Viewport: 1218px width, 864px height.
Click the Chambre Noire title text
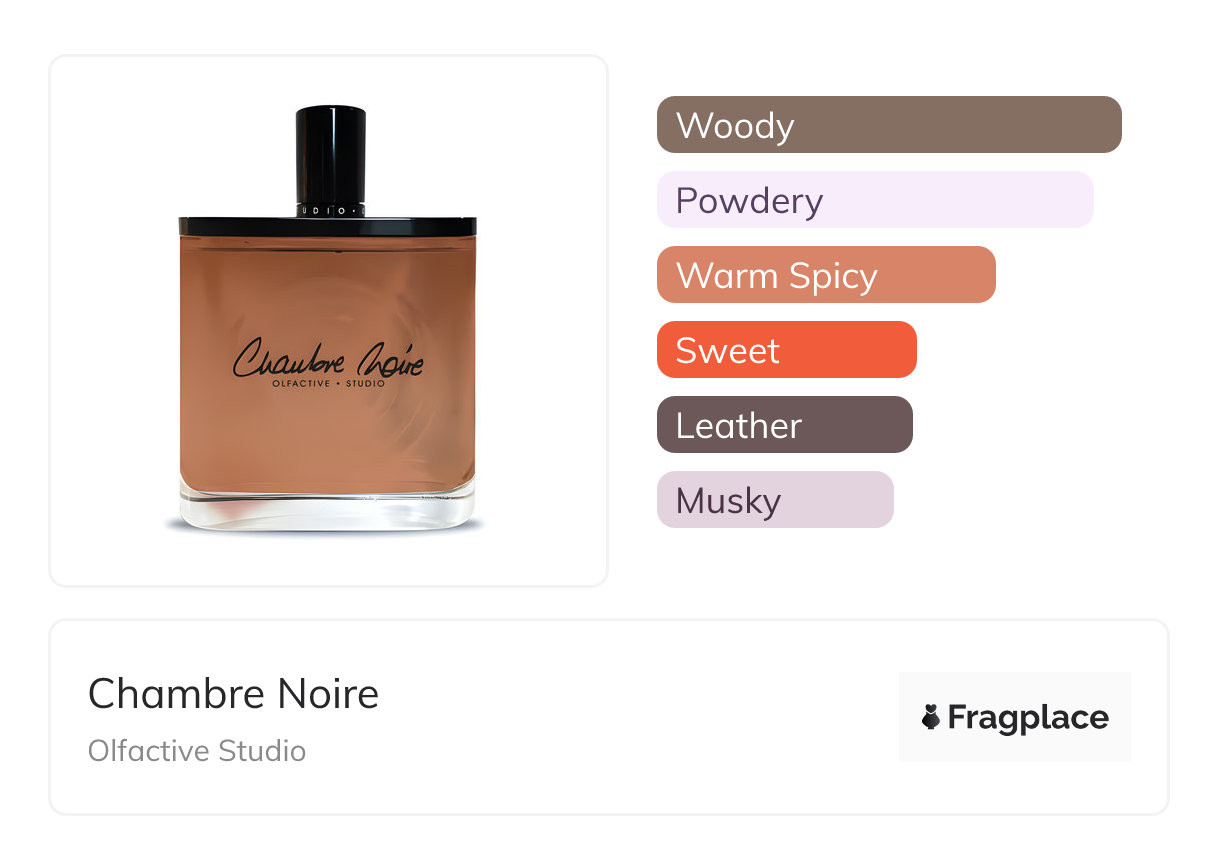(234, 693)
